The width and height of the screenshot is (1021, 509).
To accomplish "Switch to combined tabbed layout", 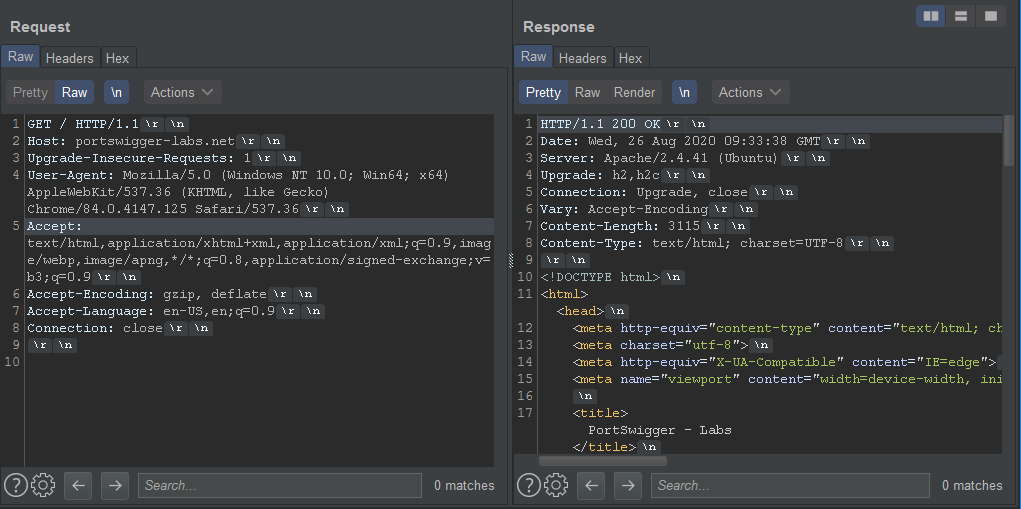I will point(990,16).
